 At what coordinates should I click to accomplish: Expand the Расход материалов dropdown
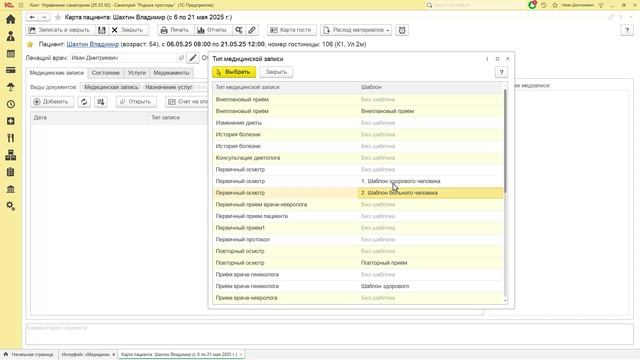[356, 30]
